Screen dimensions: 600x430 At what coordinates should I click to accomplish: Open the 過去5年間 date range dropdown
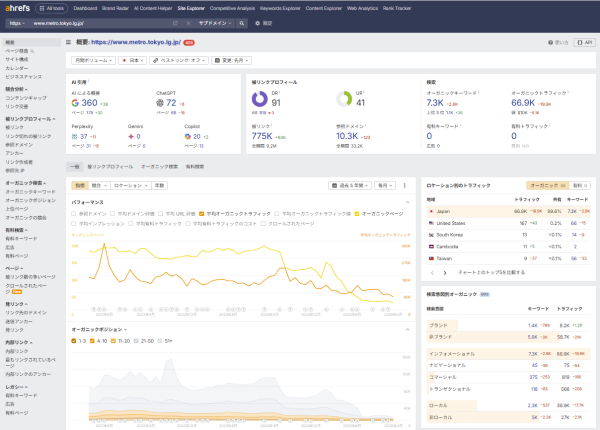[348, 185]
